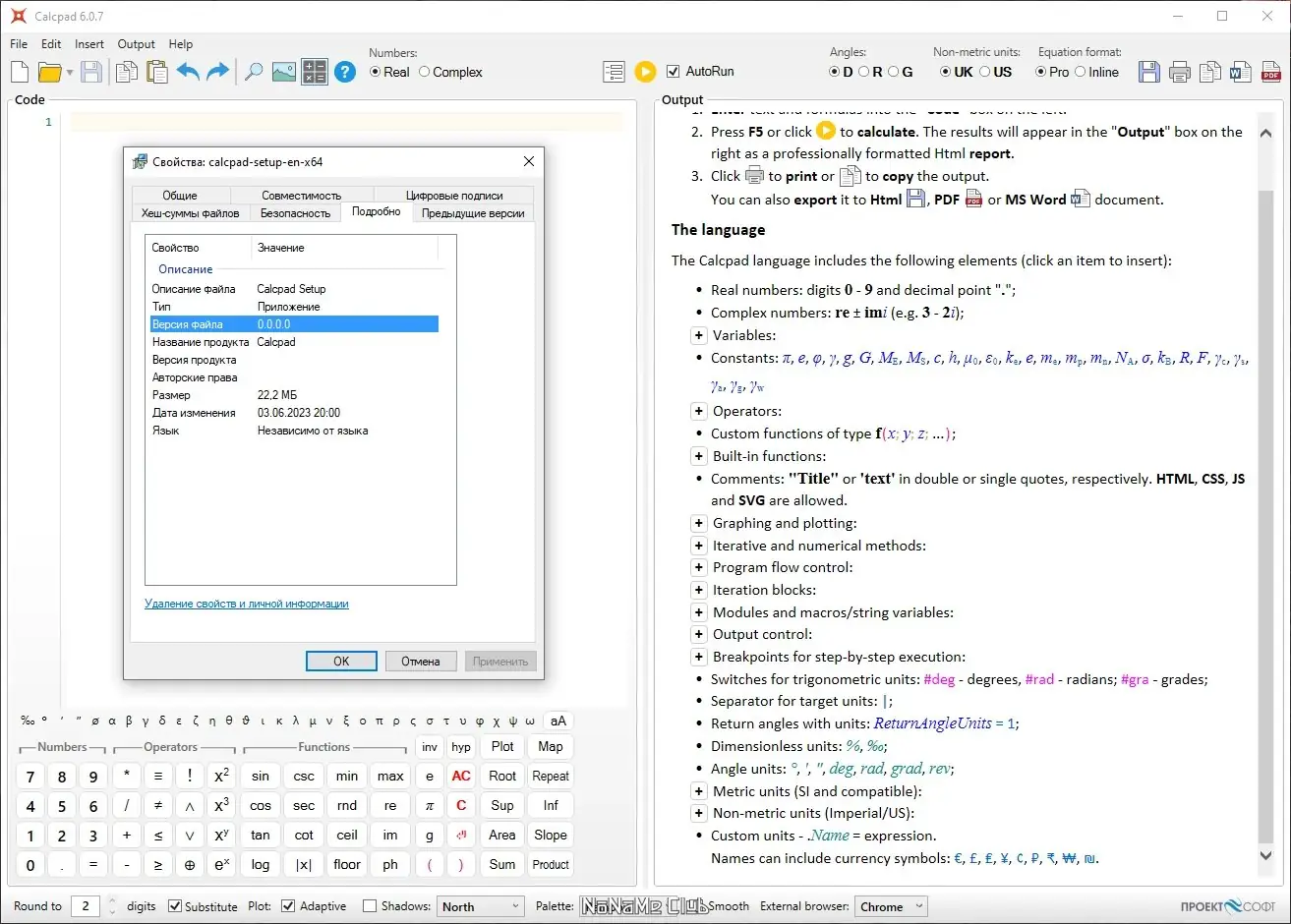This screenshot has width=1291, height=924.
Task: Click the Redo arrow in toolbar
Action: pyautogui.click(x=218, y=72)
